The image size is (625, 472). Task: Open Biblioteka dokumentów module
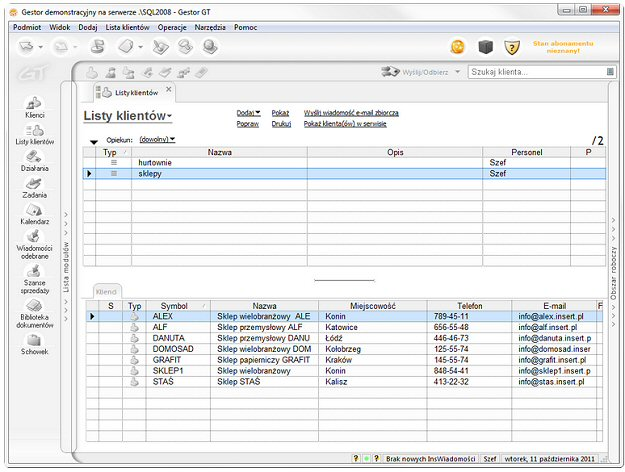coord(34,311)
